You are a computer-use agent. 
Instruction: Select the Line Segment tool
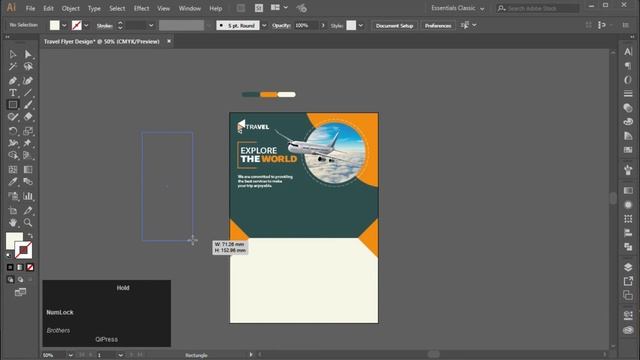click(x=28, y=93)
